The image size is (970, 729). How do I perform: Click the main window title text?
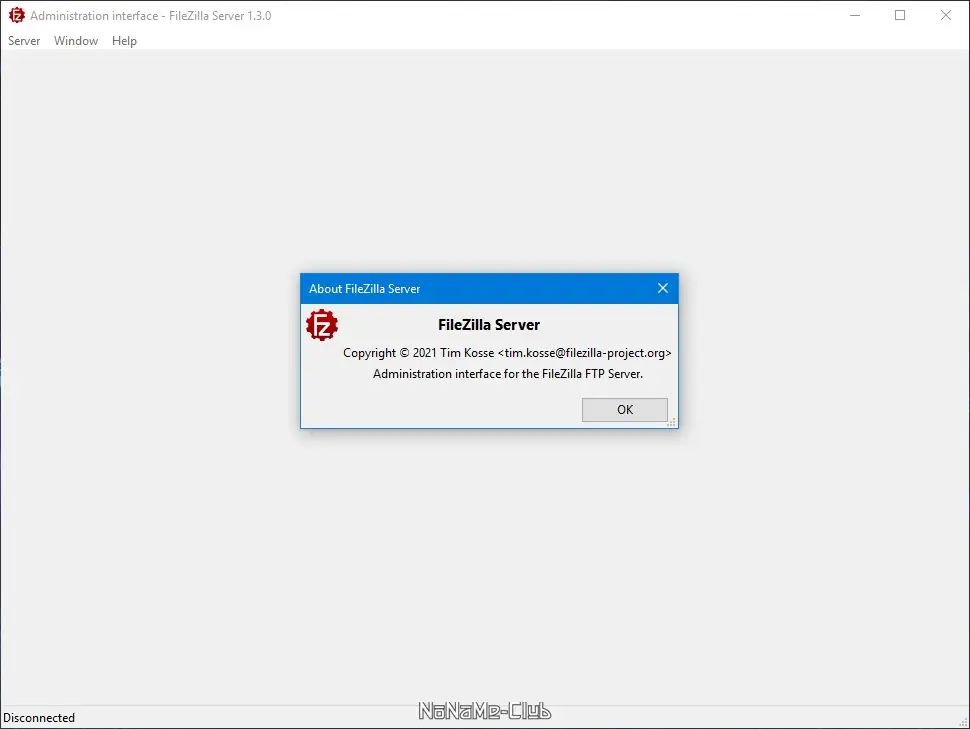coord(150,15)
